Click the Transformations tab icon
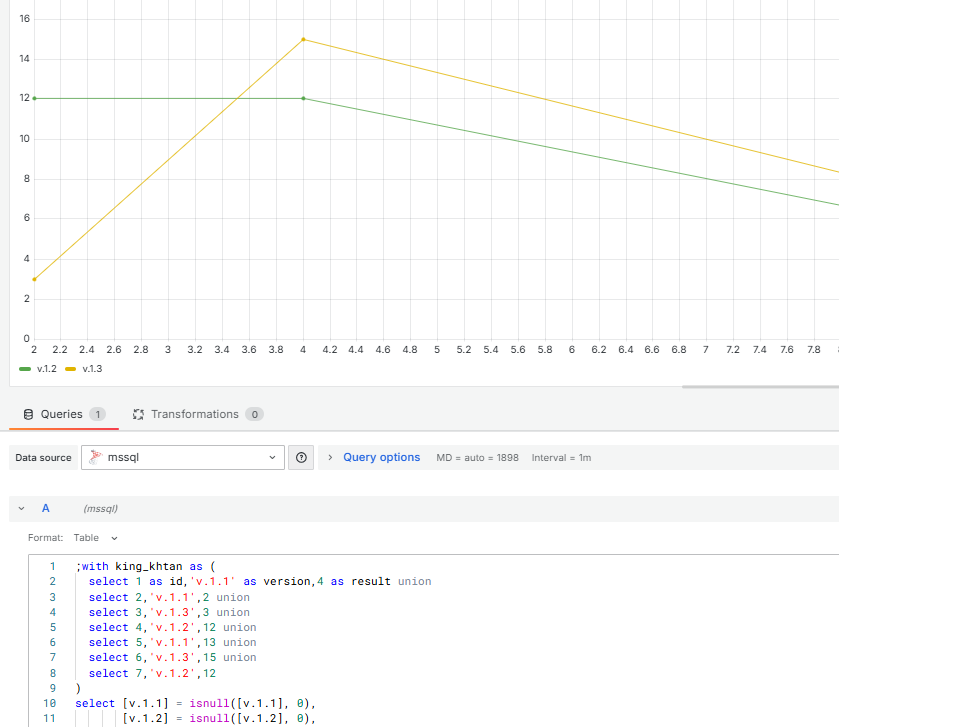 click(x=138, y=415)
